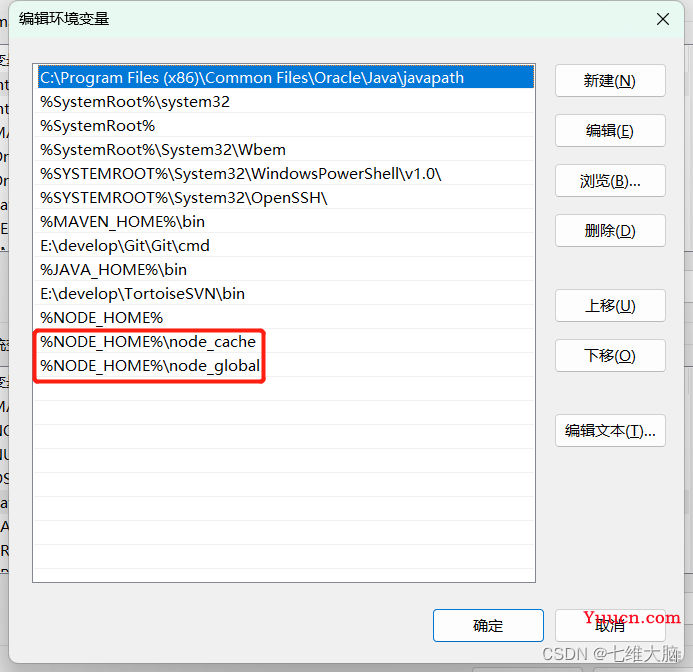Select the %SystemRoot%\system32 entry

click(284, 102)
